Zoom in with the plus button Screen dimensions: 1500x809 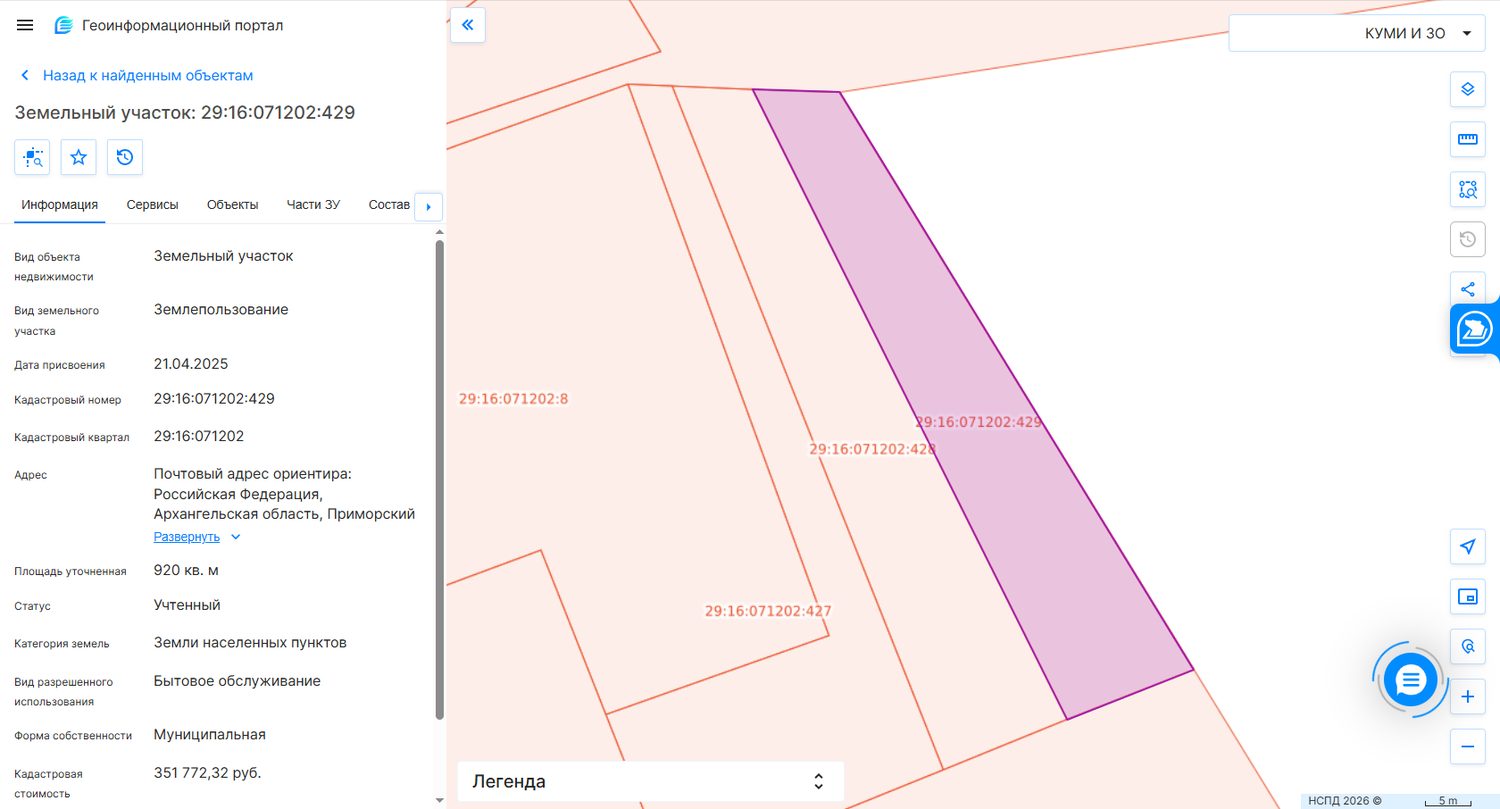(1468, 696)
